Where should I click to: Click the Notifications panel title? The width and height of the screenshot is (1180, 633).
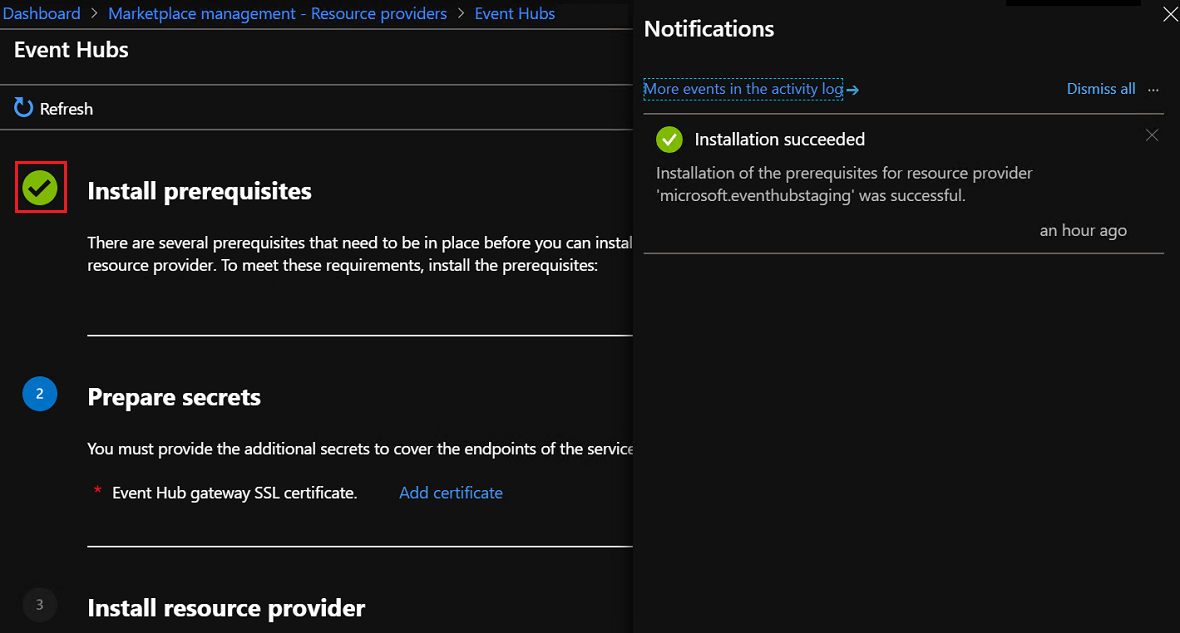[x=709, y=29]
